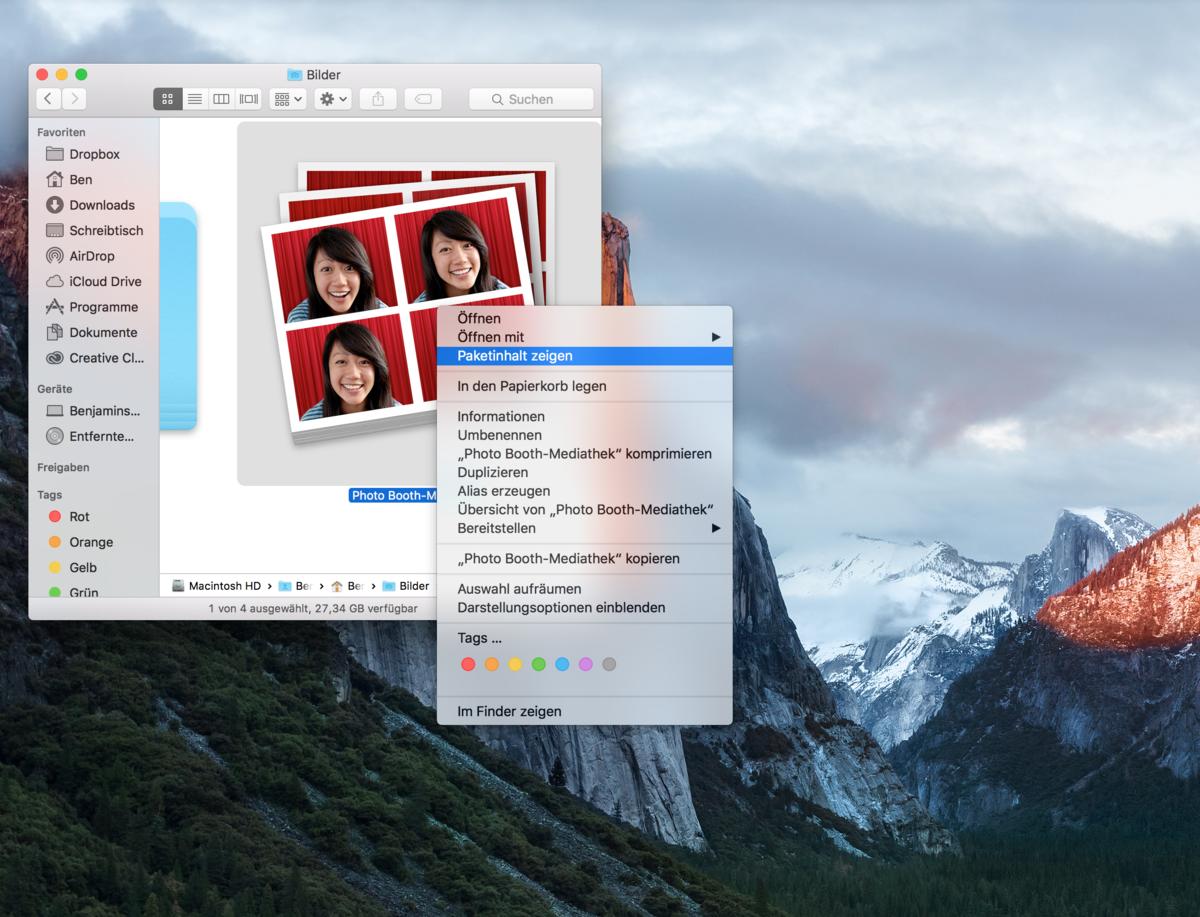Switch Finder to Cover Flow view

coord(249,99)
